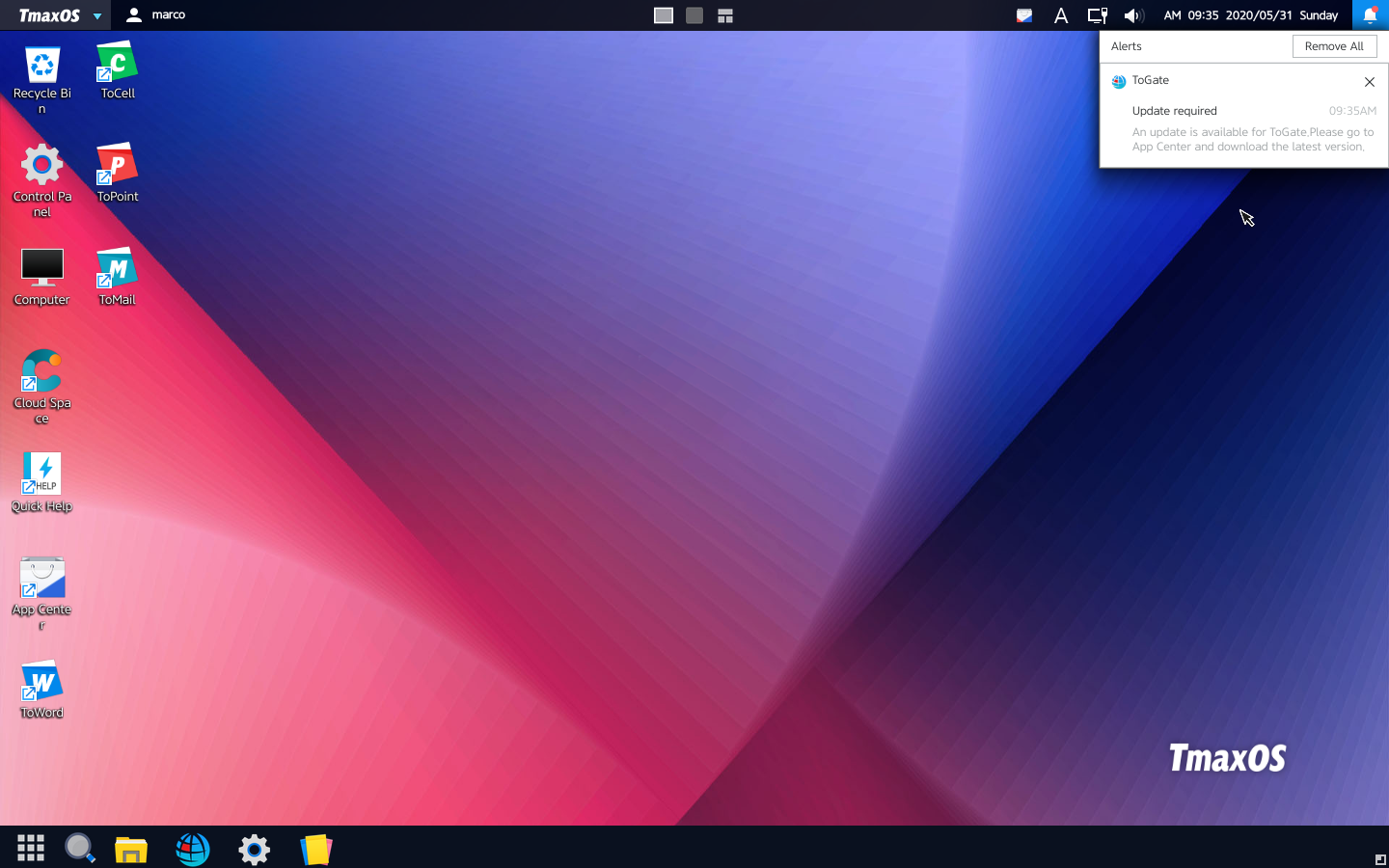The width and height of the screenshot is (1389, 868).
Task: Open the settings gear in taskbar
Action: [255, 849]
